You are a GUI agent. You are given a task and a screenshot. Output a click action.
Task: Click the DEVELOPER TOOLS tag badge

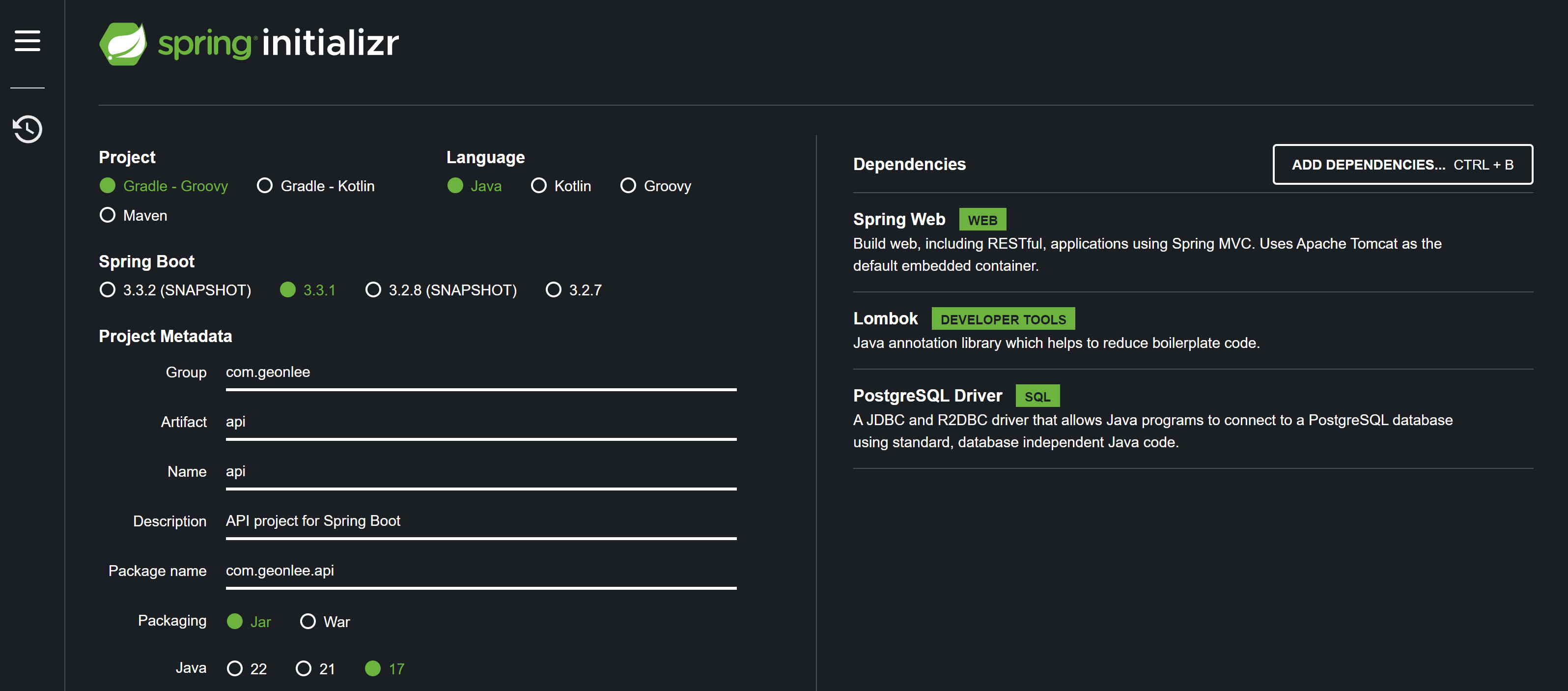[x=1003, y=319]
